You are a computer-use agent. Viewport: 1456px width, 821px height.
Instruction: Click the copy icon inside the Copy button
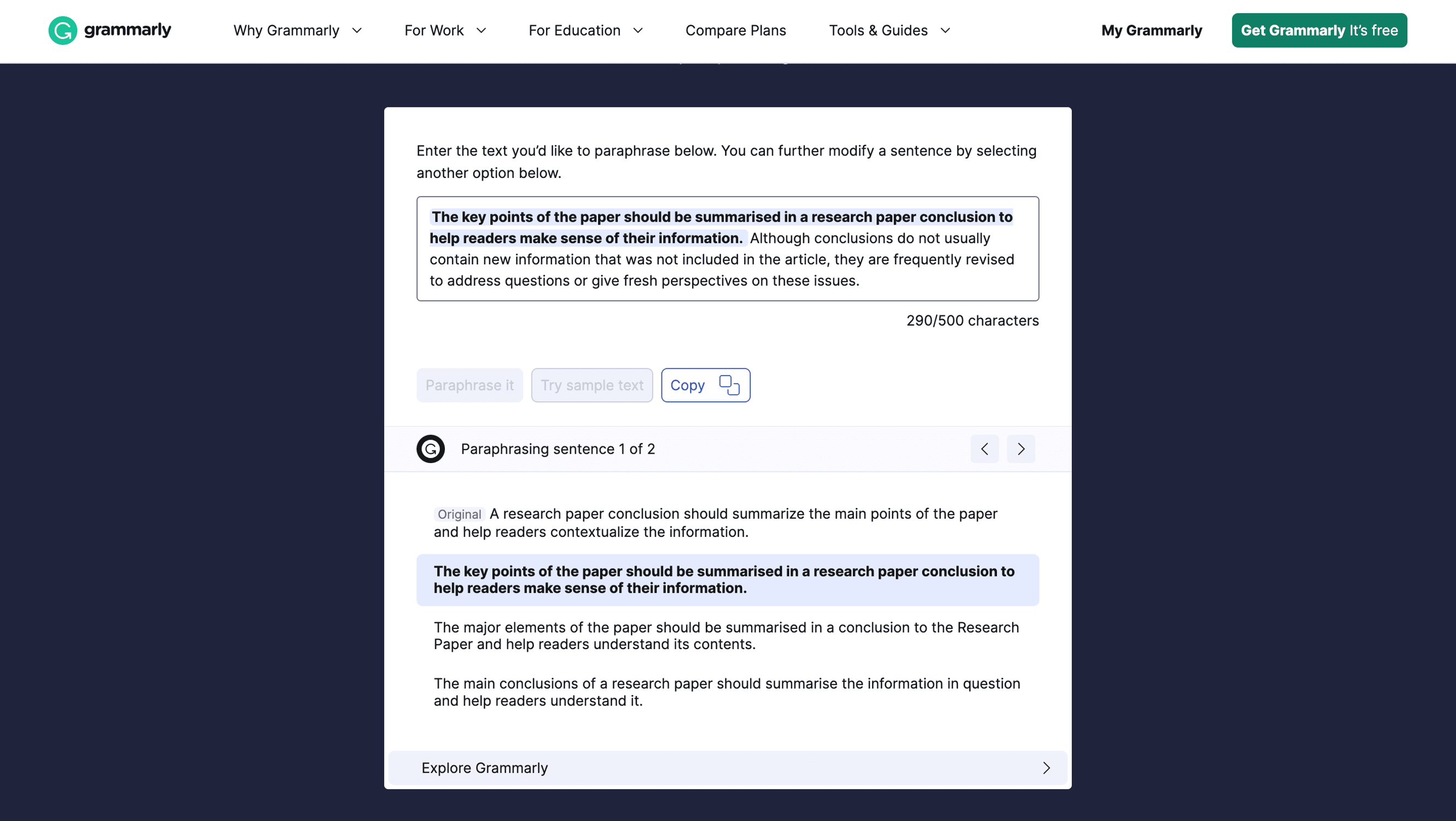[730, 385]
